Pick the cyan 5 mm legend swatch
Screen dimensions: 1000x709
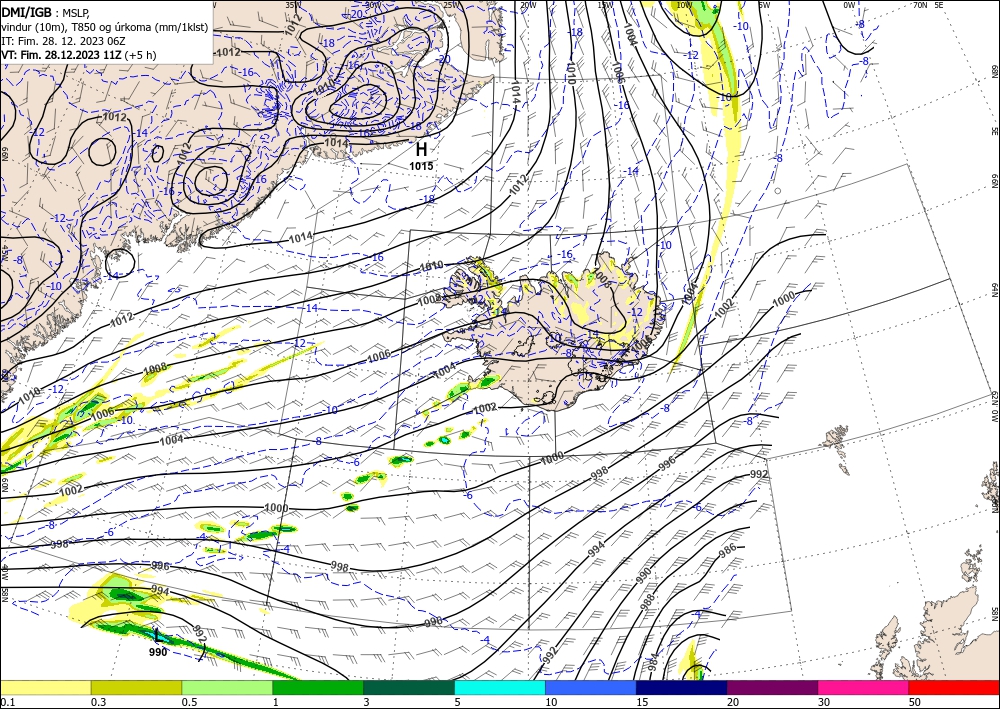tap(500, 687)
